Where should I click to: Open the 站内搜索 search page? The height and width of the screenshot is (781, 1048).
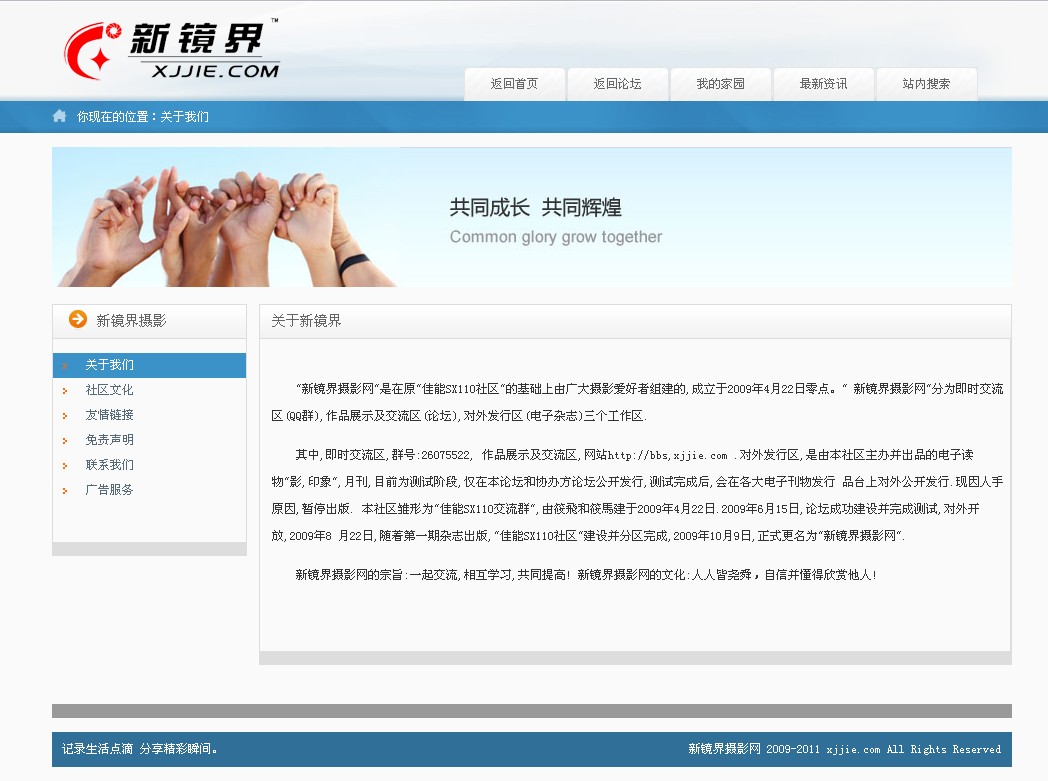point(927,84)
